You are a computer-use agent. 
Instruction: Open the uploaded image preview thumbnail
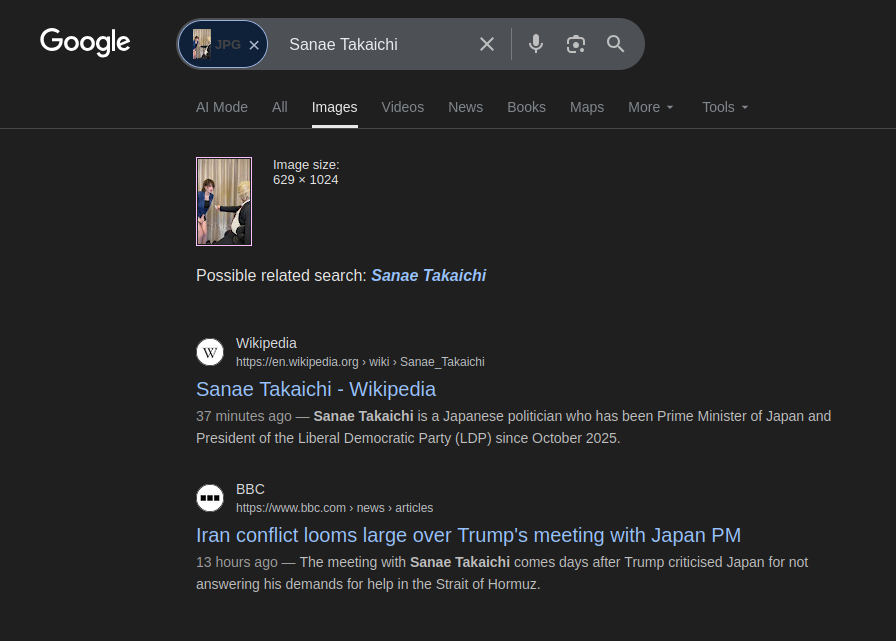224,202
